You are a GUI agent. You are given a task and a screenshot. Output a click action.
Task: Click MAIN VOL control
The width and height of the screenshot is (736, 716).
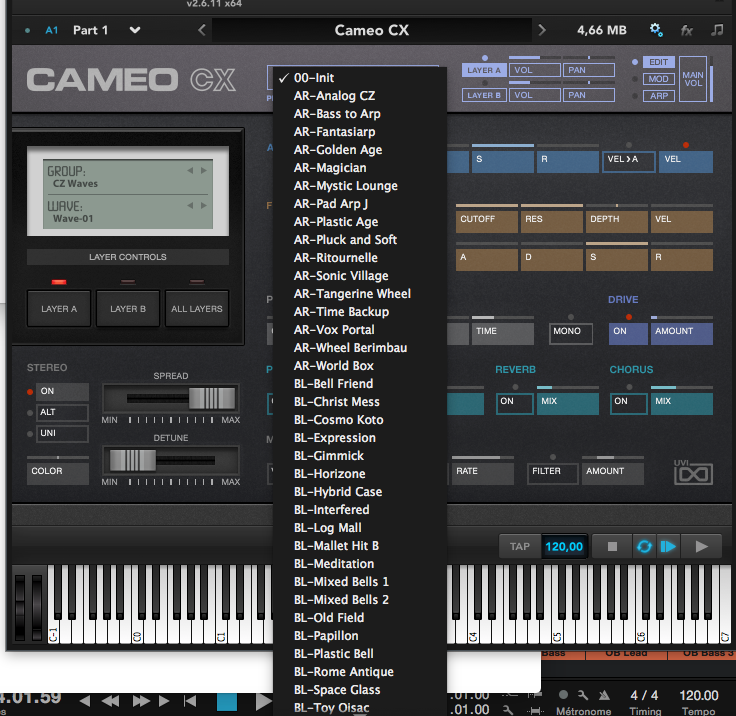click(693, 79)
